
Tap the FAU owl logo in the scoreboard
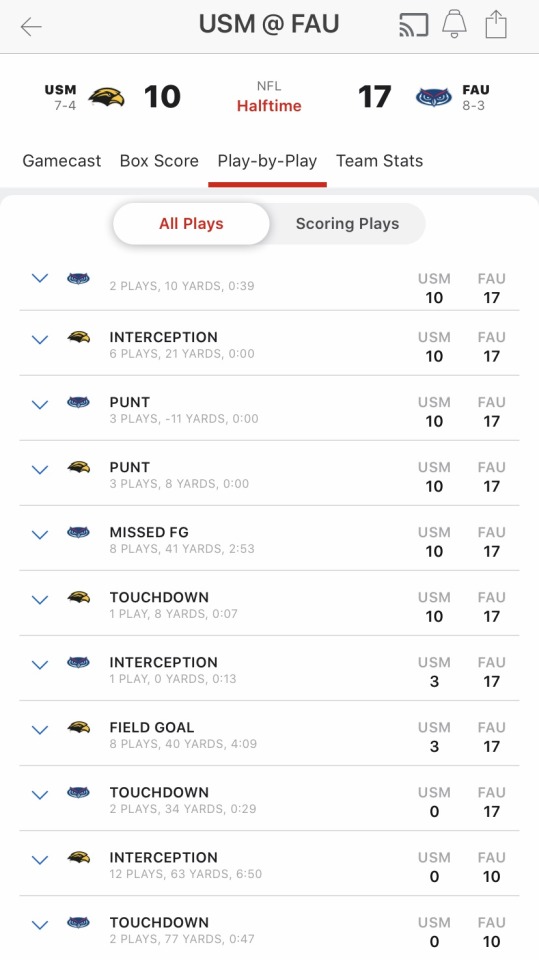click(434, 97)
